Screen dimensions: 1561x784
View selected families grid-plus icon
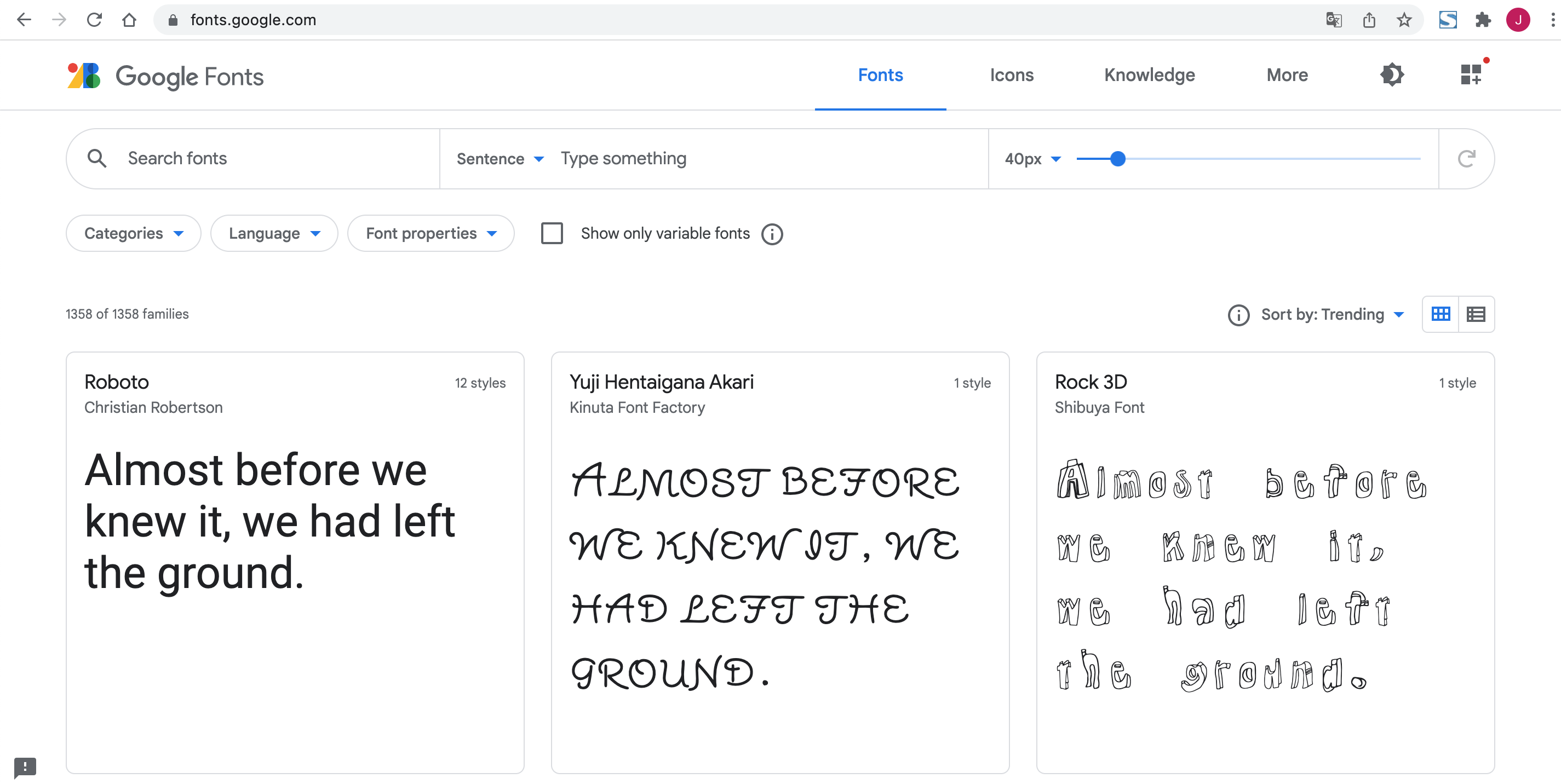(x=1471, y=74)
